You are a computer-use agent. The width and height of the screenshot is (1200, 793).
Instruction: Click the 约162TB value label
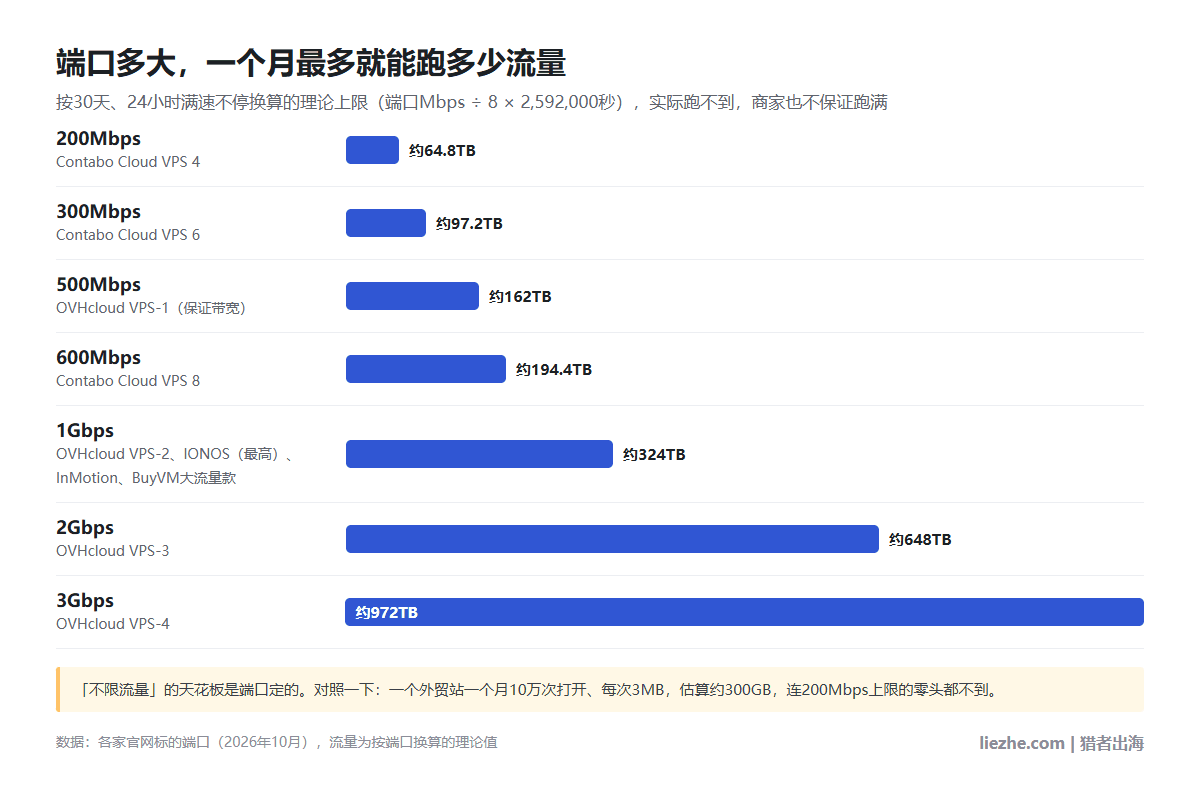pyautogui.click(x=520, y=297)
